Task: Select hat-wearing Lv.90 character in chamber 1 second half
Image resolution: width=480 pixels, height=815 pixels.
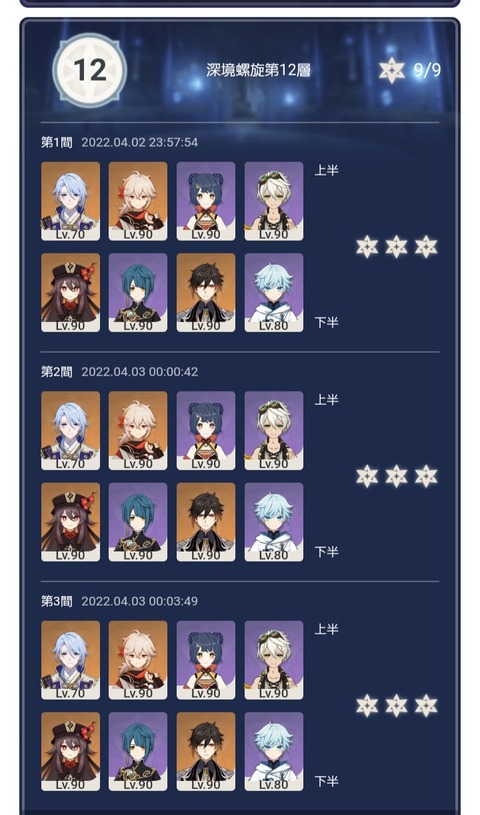Action: [x=70, y=293]
